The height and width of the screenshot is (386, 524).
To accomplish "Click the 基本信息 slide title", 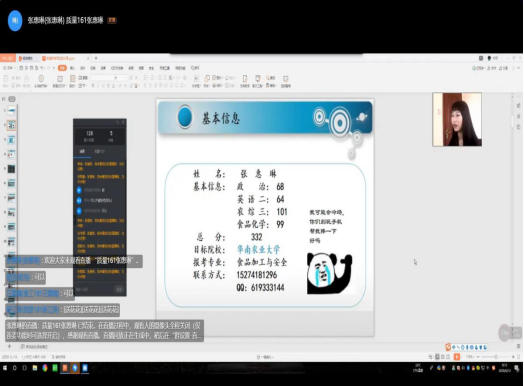I will coord(221,118).
